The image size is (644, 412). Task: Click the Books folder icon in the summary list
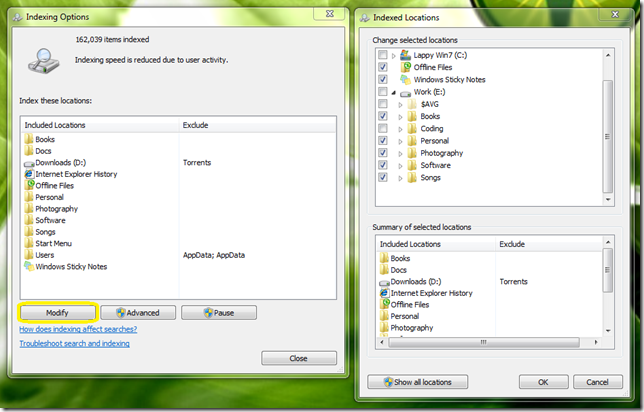click(384, 258)
